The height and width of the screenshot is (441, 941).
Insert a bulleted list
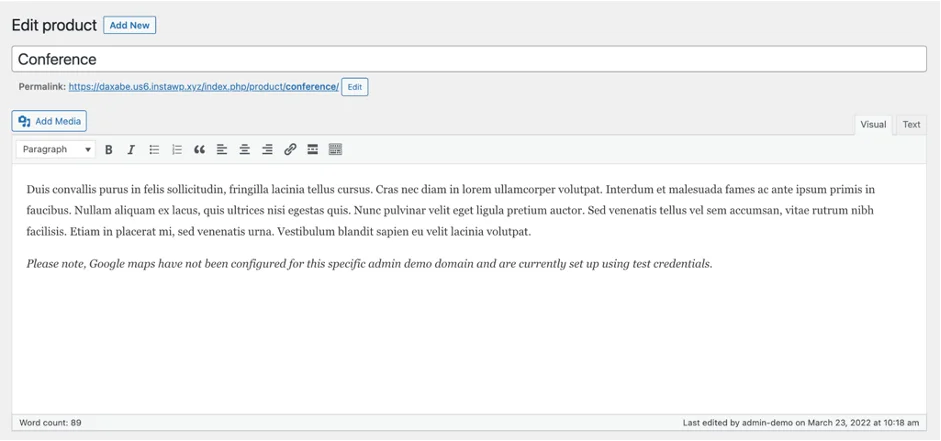[x=154, y=150]
